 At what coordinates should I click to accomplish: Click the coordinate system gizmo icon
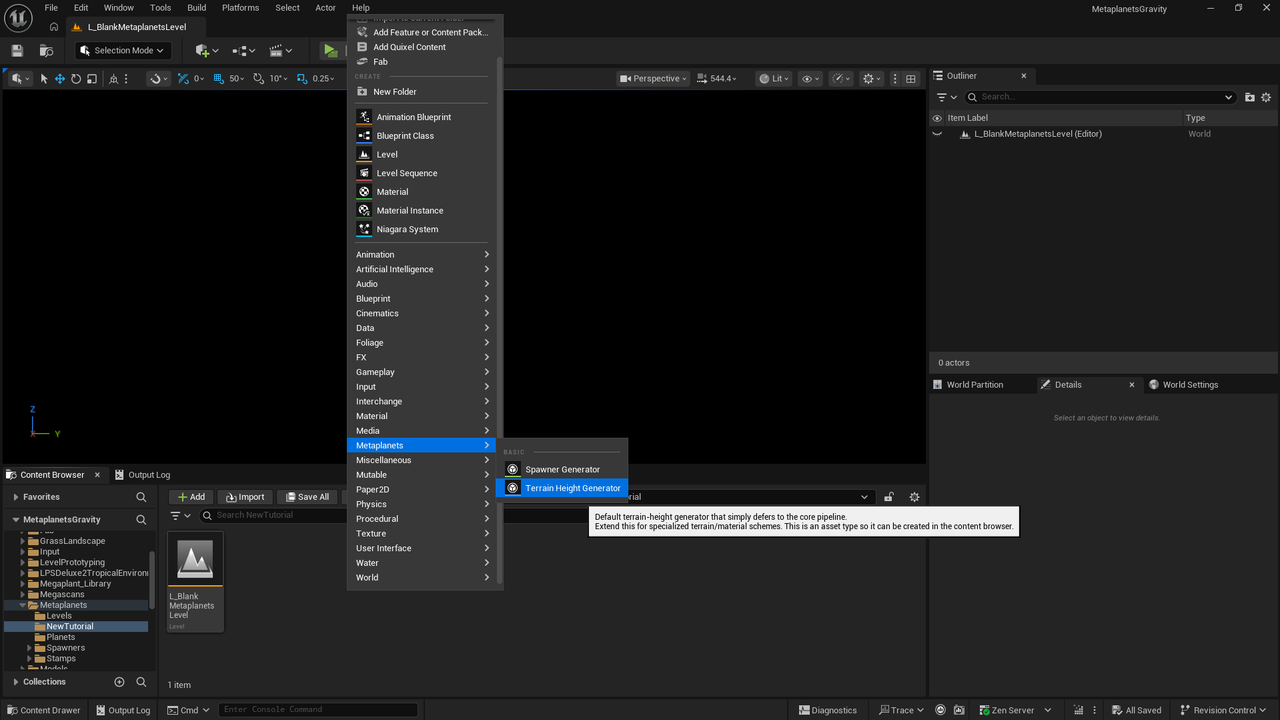116,79
